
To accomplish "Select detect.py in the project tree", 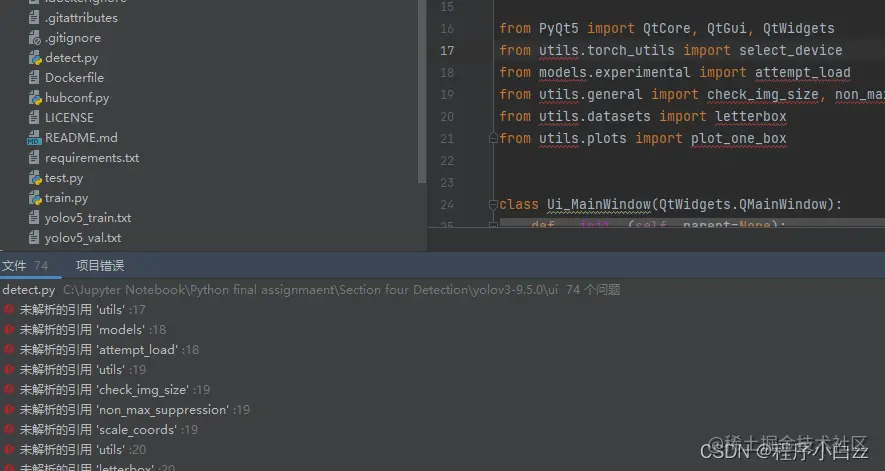I will click(72, 58).
